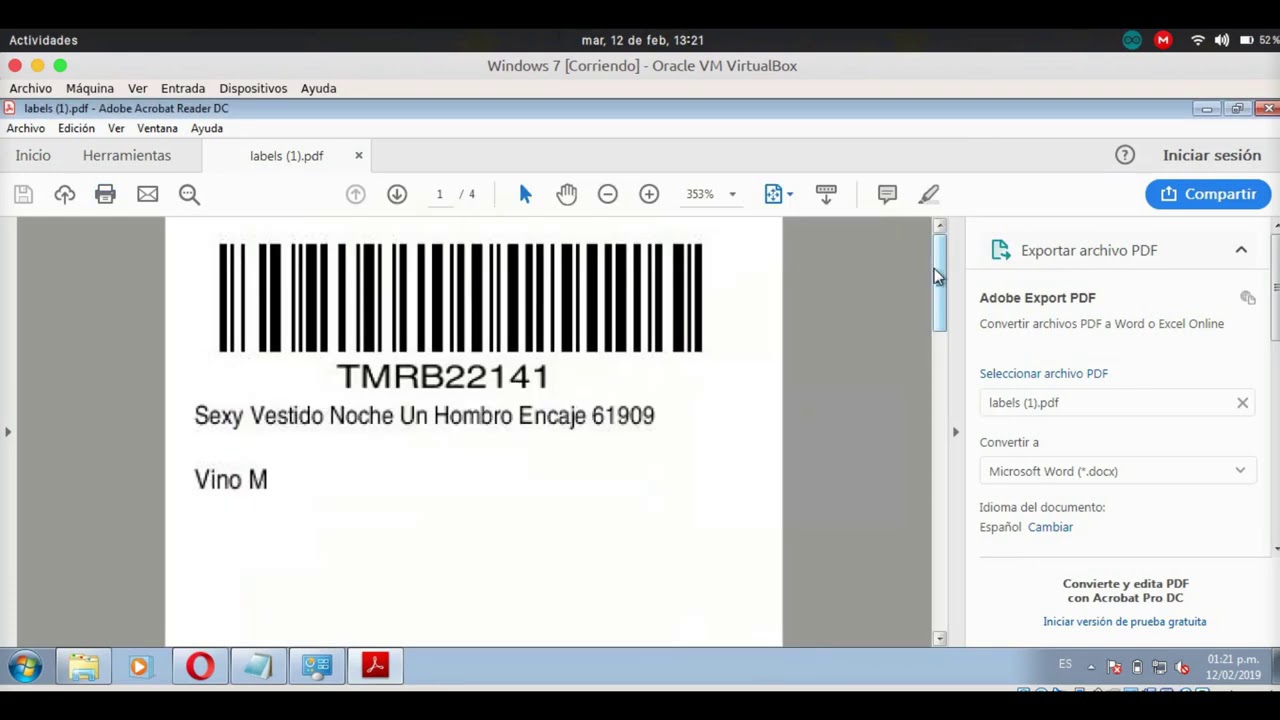Click the document scrollbar down arrow

[x=939, y=638]
